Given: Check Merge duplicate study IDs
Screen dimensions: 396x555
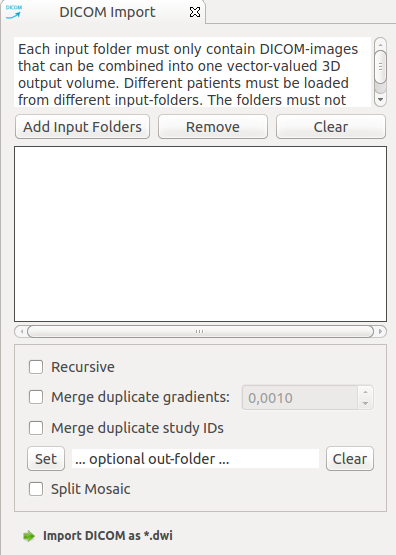Looking at the screenshot, I should (x=36, y=428).
